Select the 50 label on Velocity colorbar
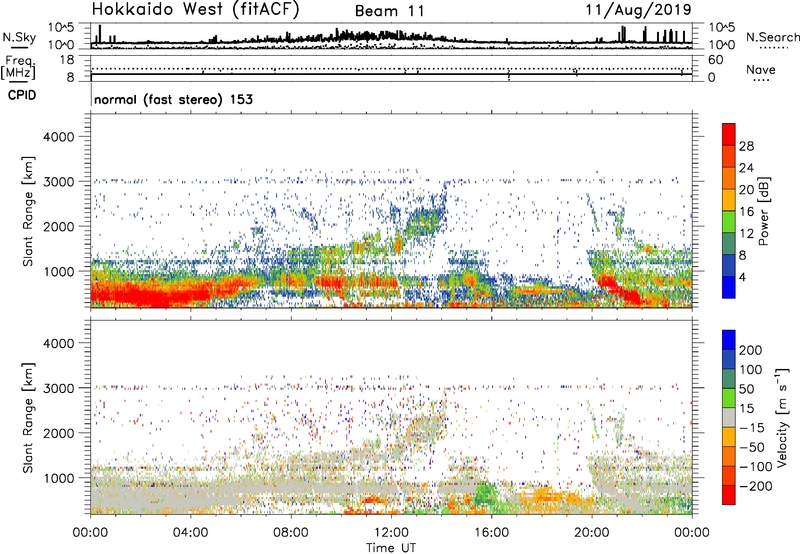 coord(746,389)
